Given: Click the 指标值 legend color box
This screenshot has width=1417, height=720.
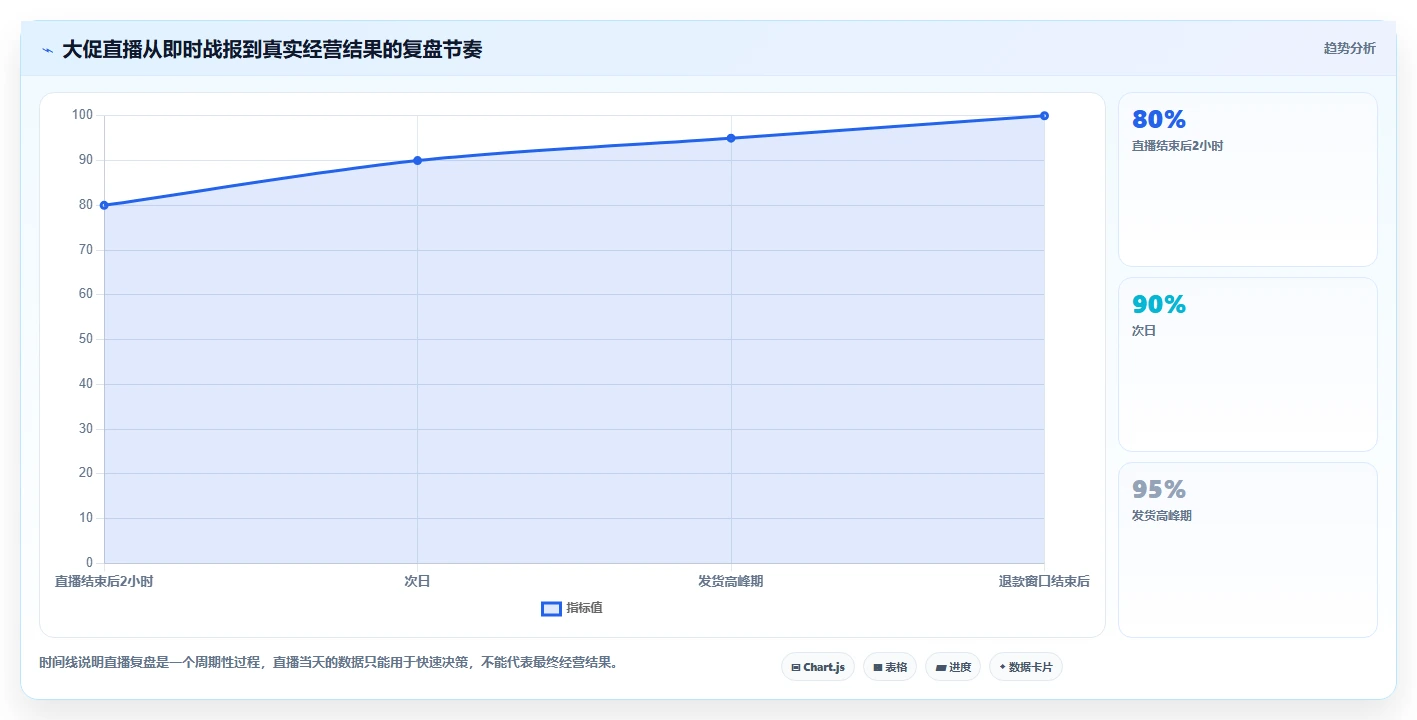Looking at the screenshot, I should point(551,609).
